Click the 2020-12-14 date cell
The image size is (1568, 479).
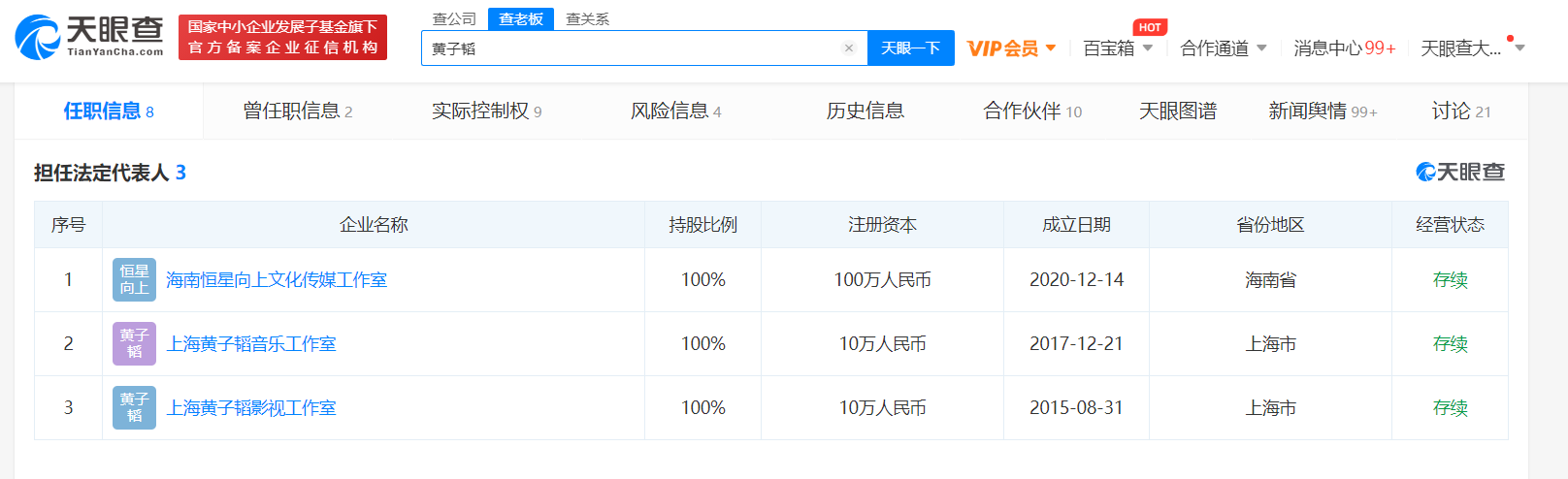[x=1076, y=280]
